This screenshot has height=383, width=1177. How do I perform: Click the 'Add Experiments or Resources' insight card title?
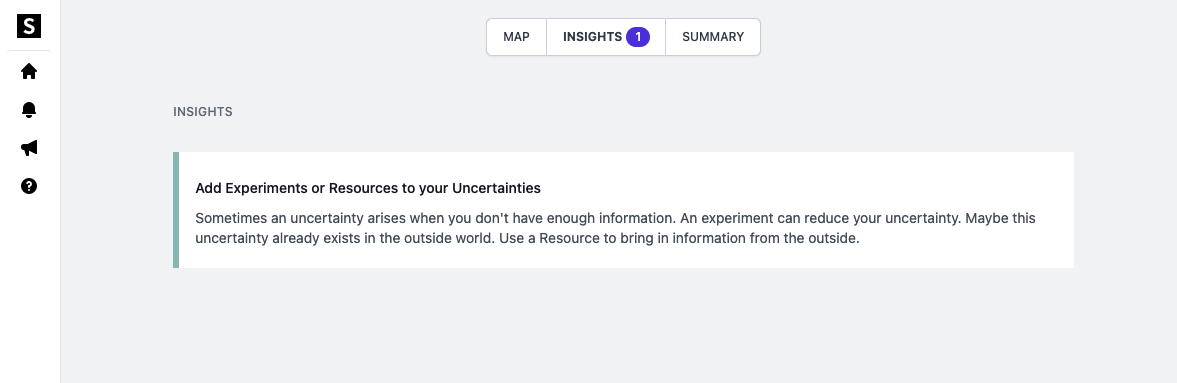(x=368, y=188)
